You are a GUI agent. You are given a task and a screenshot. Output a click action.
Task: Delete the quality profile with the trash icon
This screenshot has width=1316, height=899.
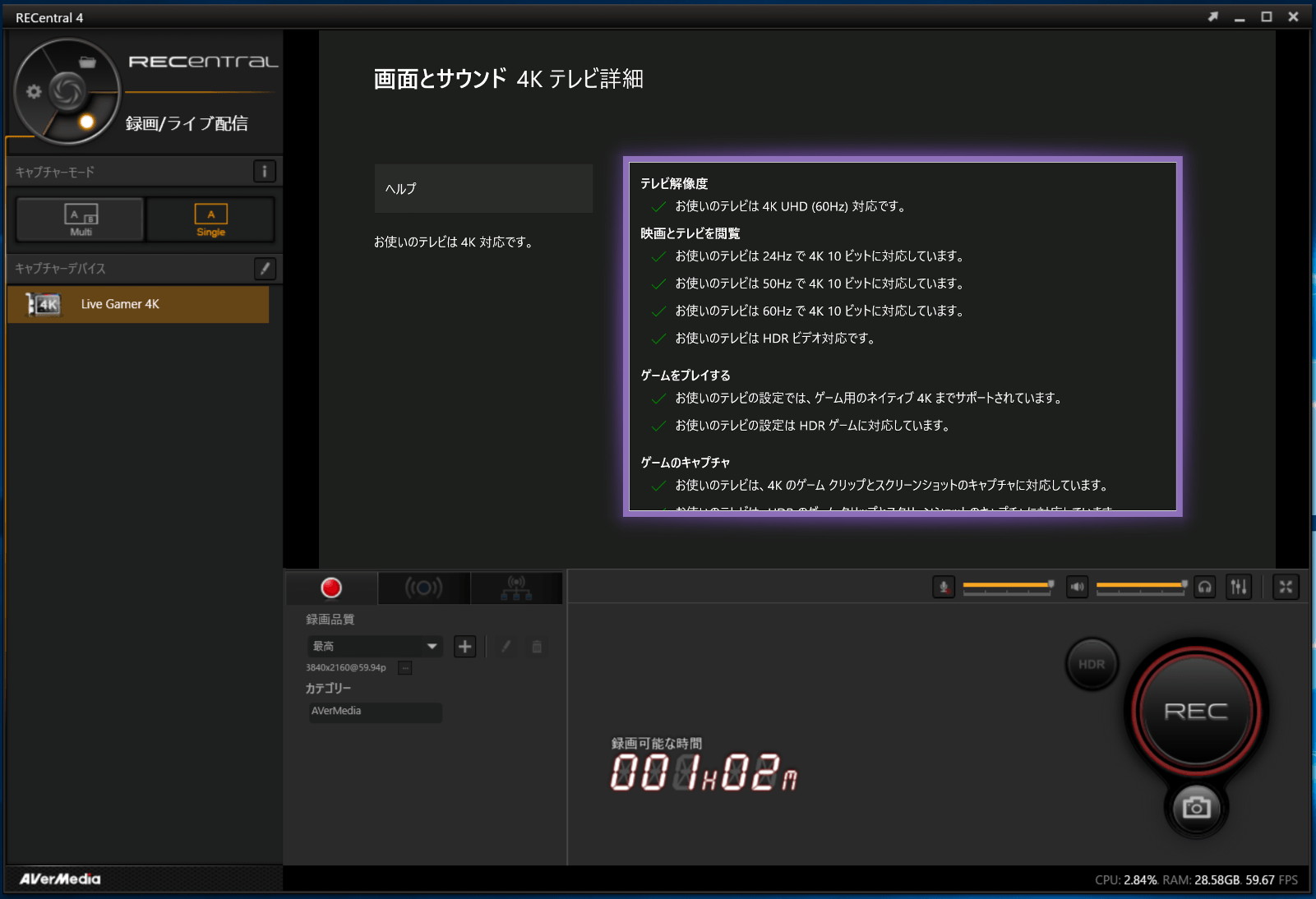click(537, 647)
